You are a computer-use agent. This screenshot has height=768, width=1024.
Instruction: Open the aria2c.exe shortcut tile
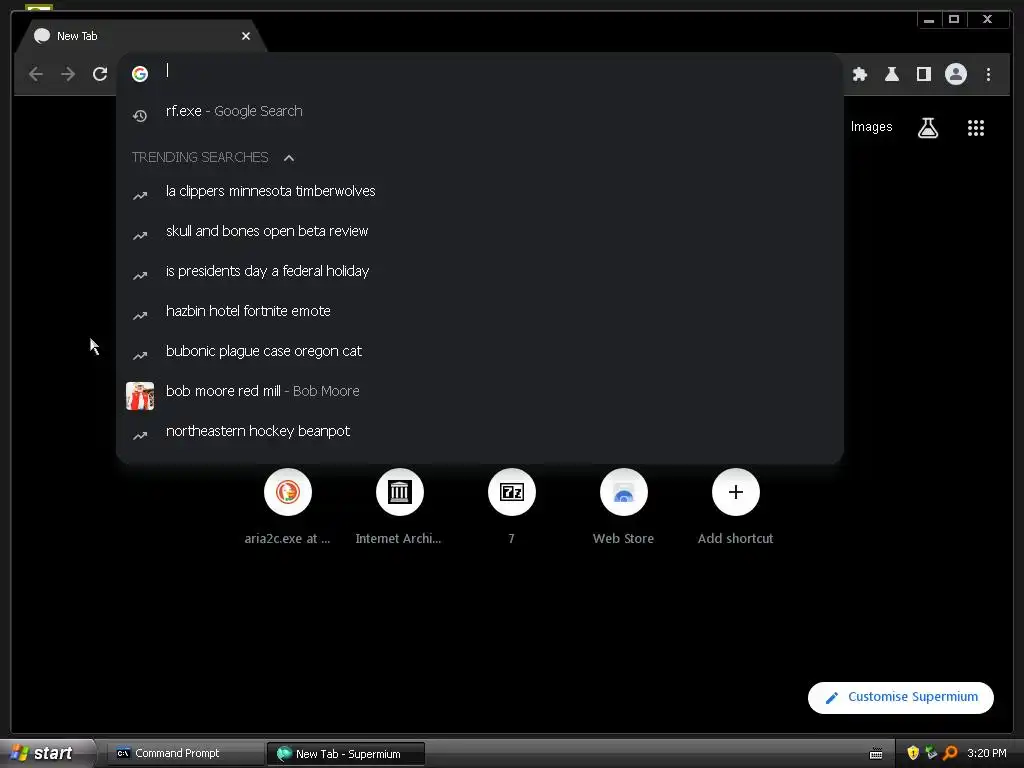pyautogui.click(x=287, y=506)
